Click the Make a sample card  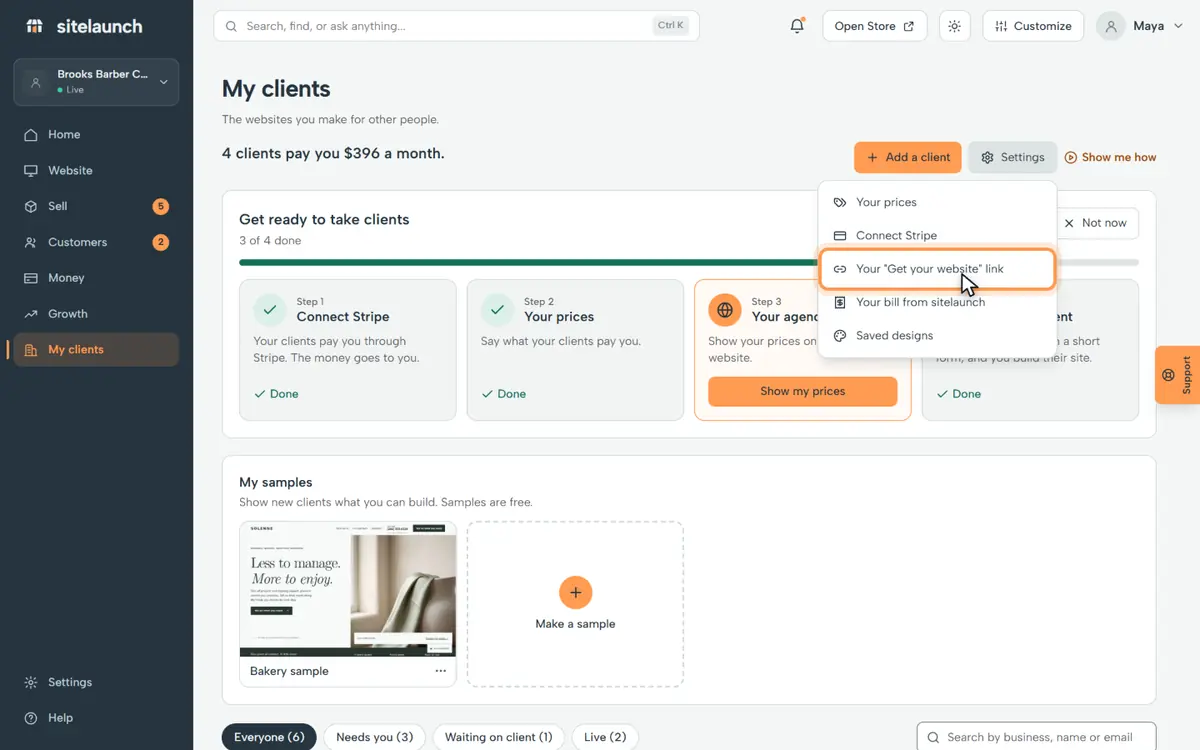coord(575,604)
